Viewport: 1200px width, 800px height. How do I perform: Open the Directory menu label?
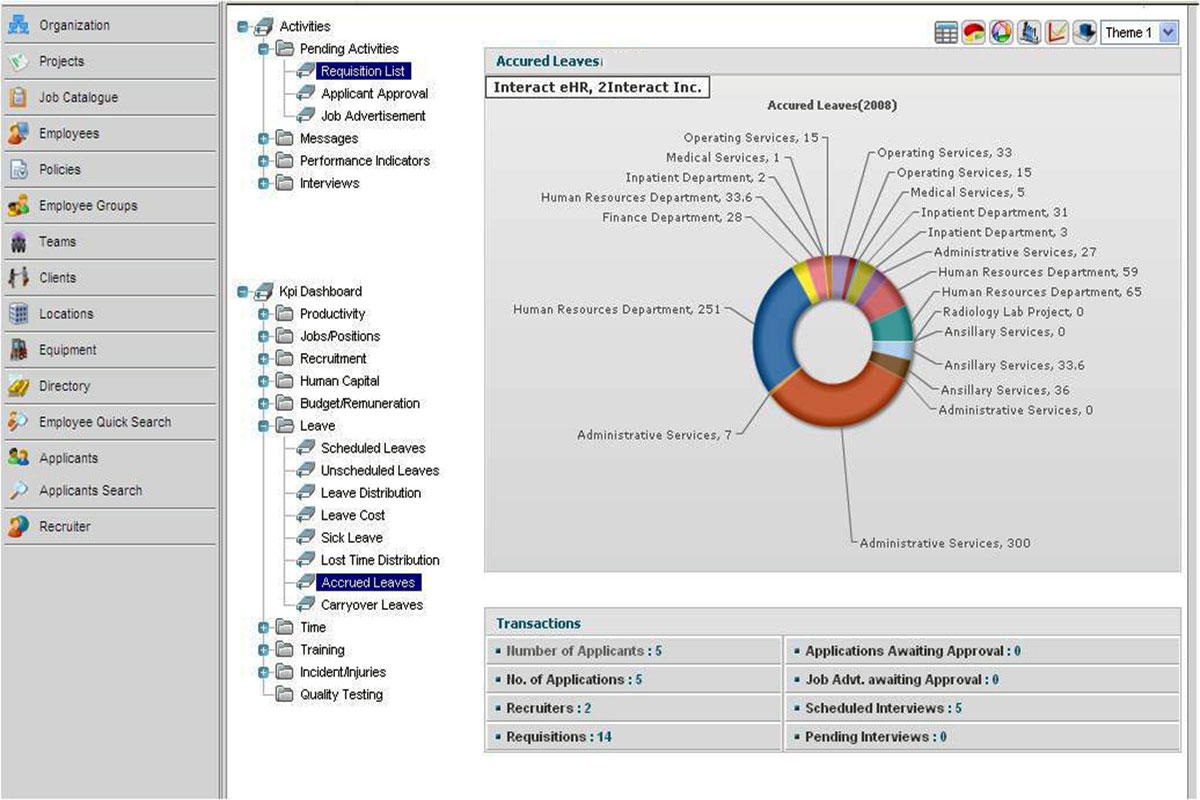point(64,385)
